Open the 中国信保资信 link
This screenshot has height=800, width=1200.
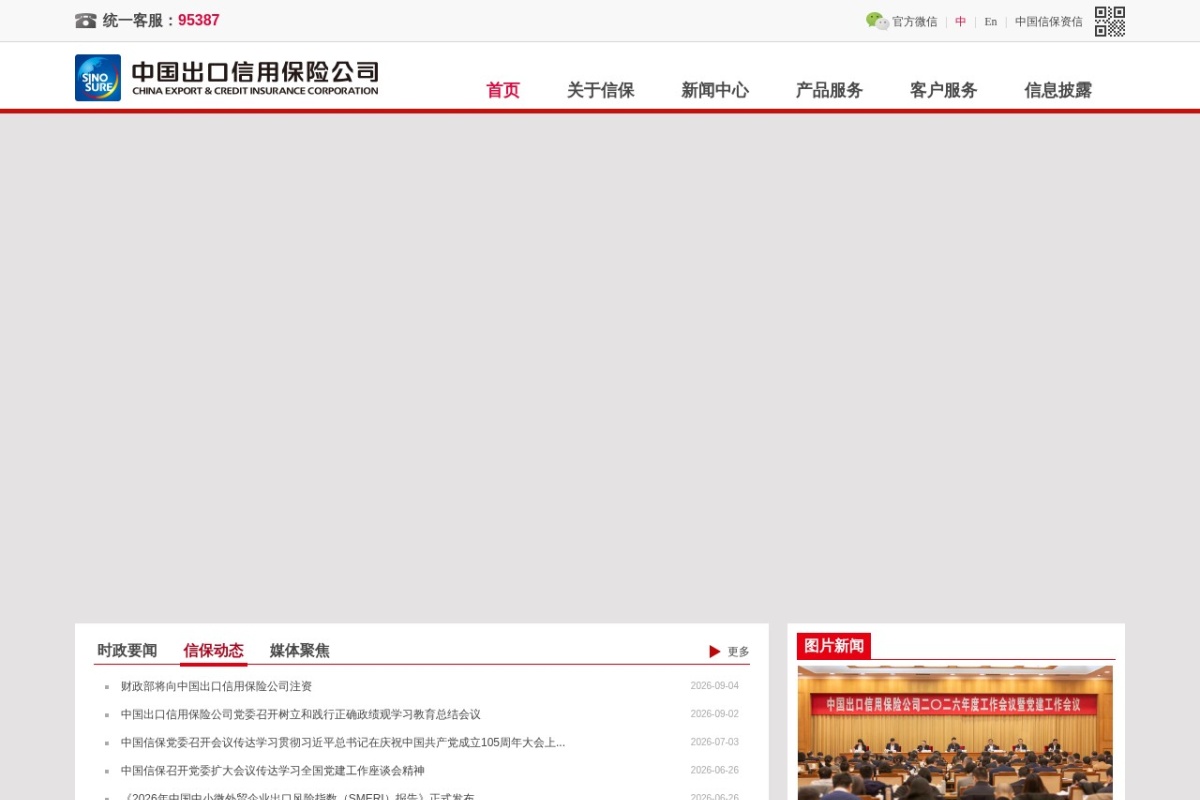(x=1049, y=21)
